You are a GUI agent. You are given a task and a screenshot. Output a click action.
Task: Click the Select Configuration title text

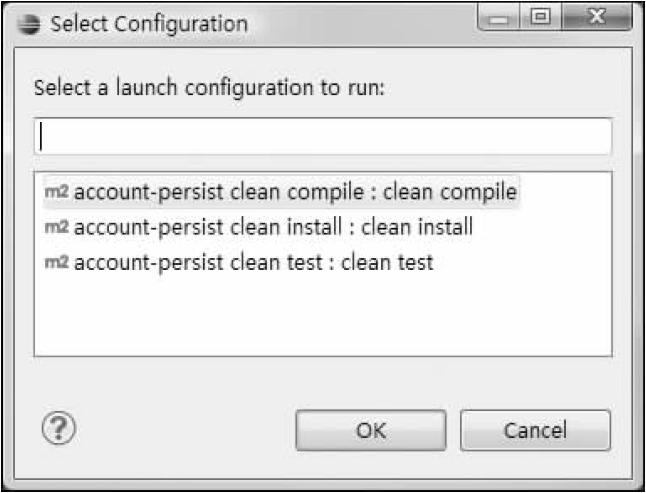(148, 22)
